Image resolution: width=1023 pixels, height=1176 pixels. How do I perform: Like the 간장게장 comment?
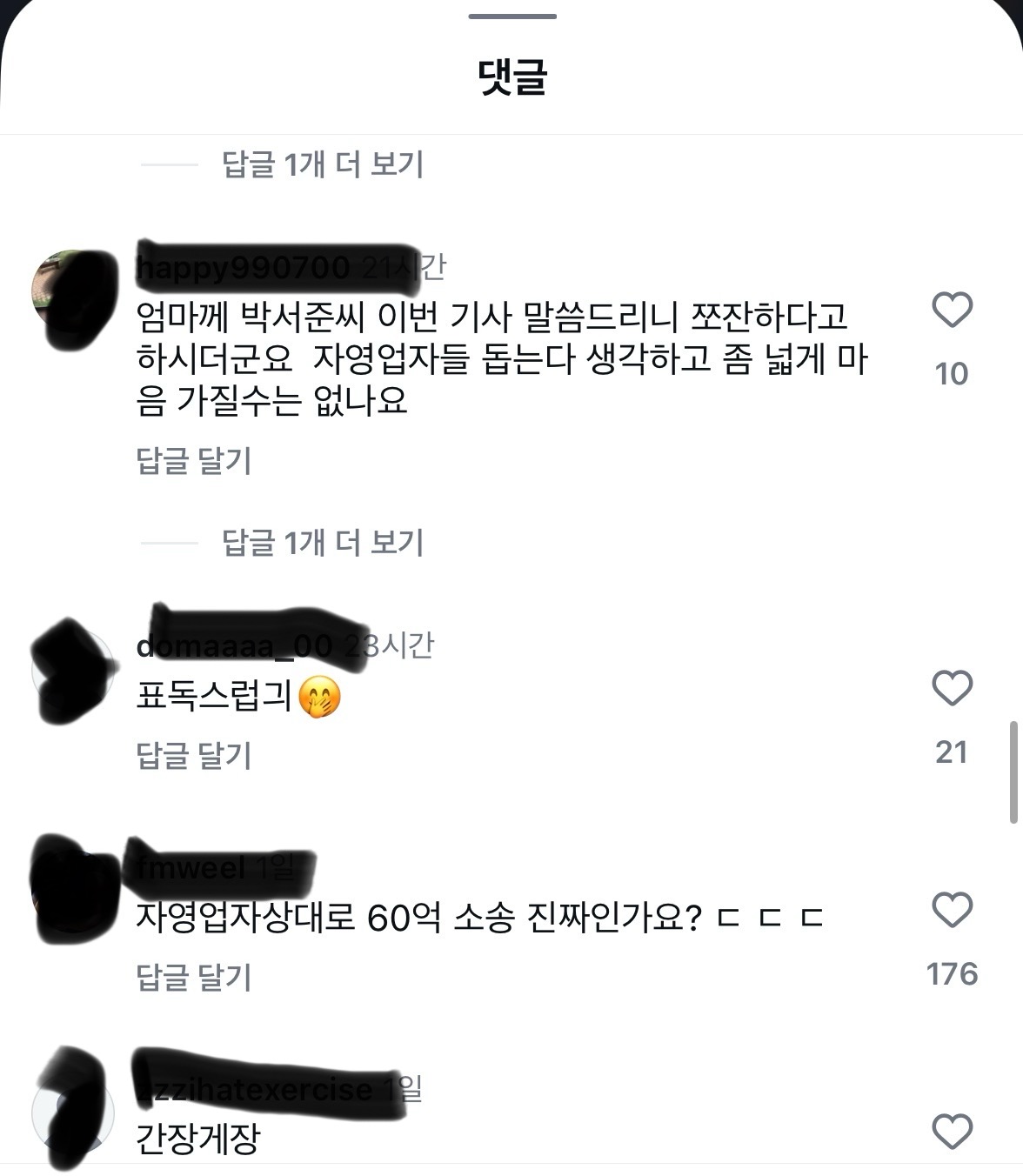click(x=952, y=1132)
